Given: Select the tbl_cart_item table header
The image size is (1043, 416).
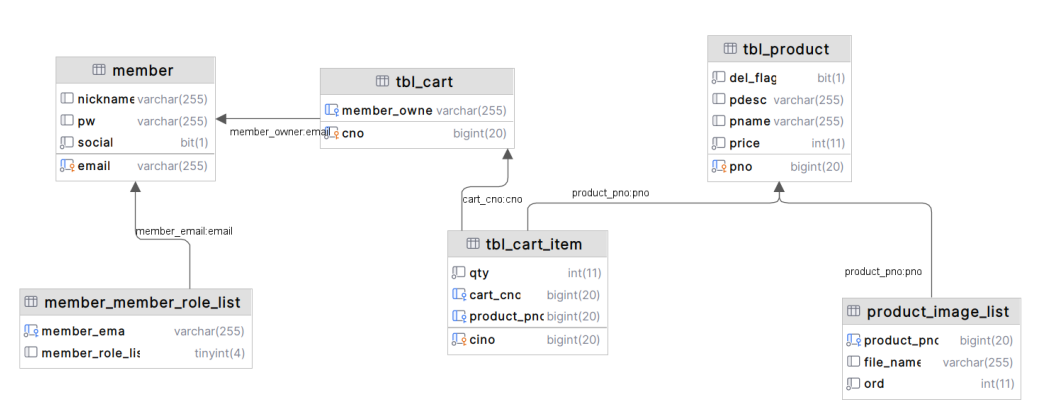Looking at the screenshot, I should pos(527,244).
